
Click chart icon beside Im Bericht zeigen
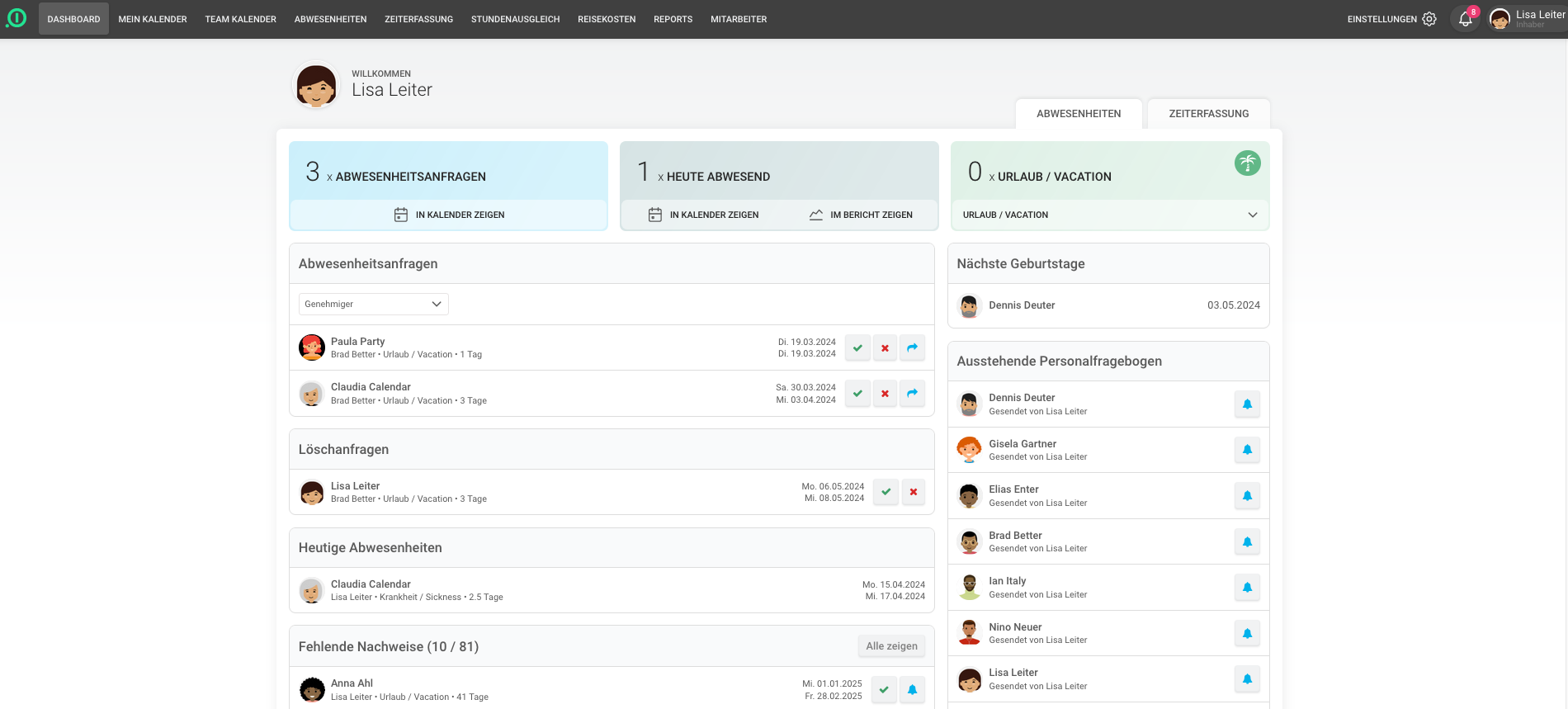pyautogui.click(x=816, y=215)
